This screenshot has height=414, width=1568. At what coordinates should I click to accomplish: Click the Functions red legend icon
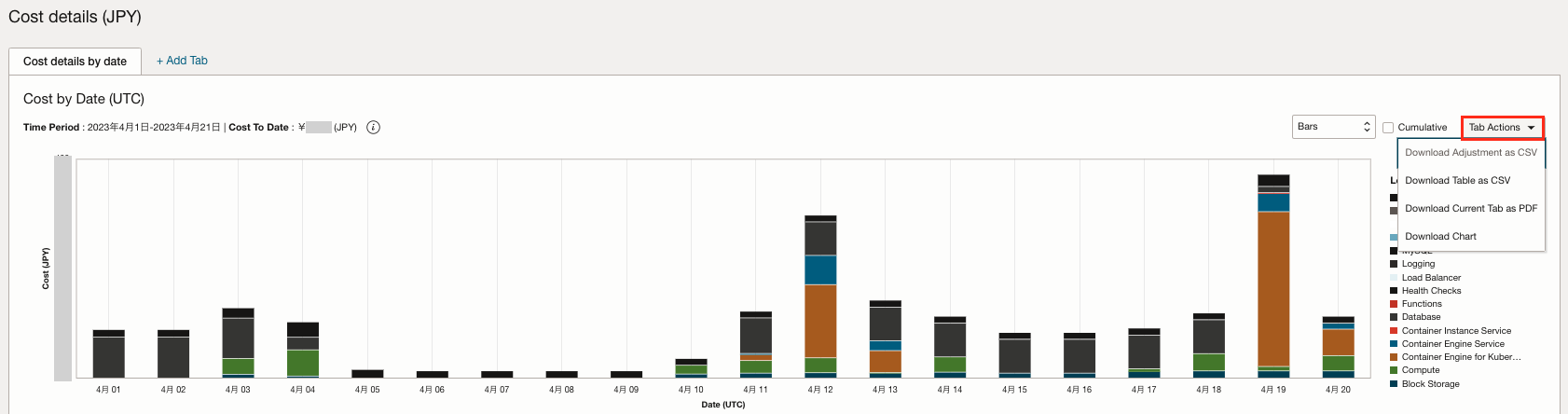pos(1394,304)
